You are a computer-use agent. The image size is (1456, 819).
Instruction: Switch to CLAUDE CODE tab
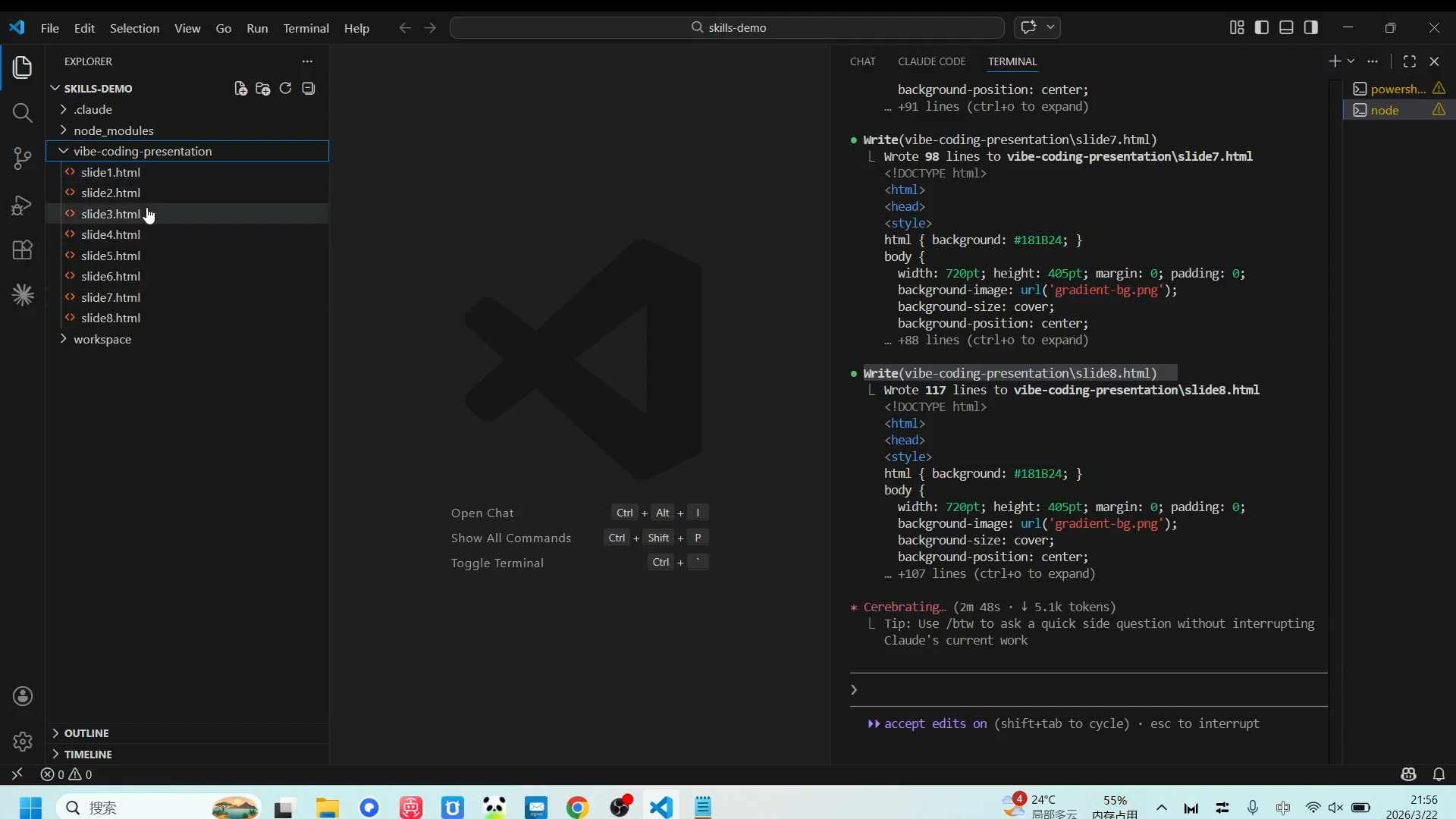tap(931, 61)
